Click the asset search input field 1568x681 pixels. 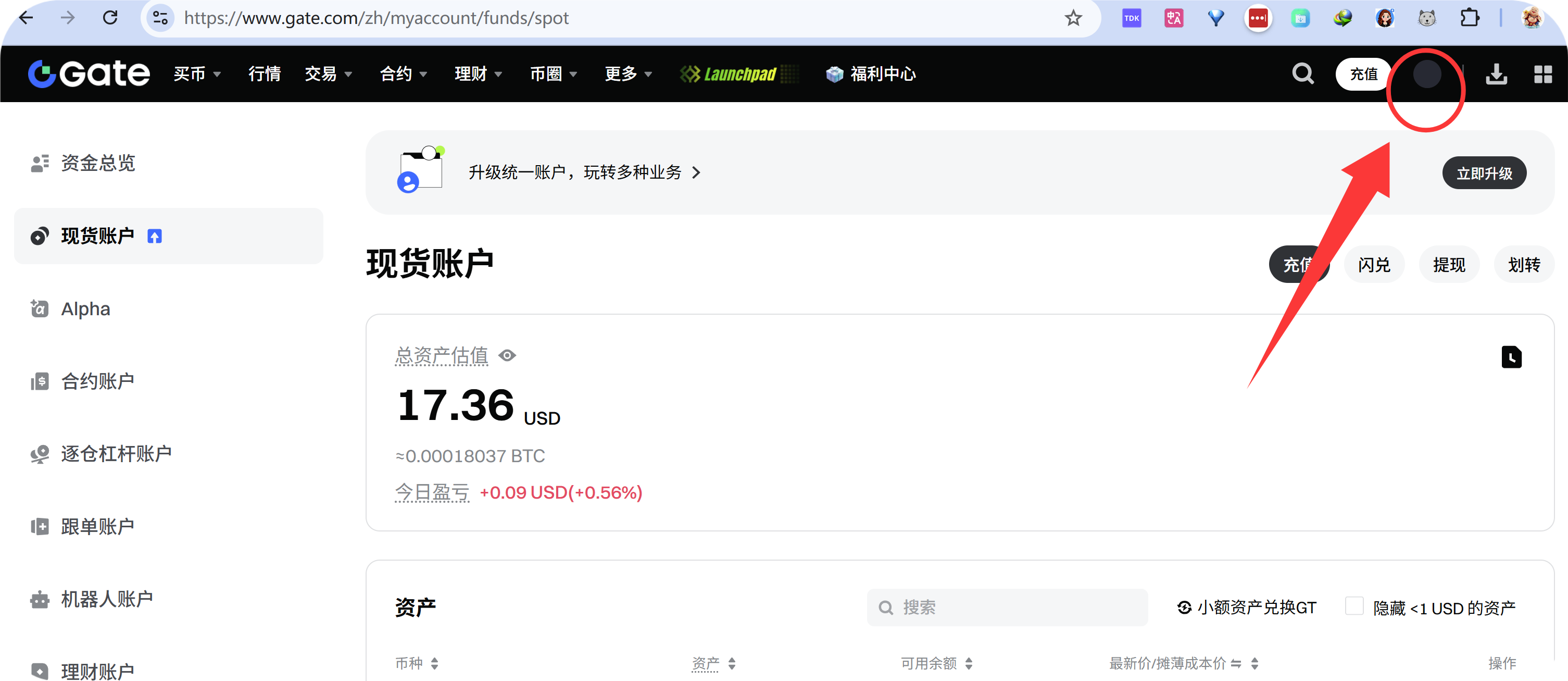(x=1007, y=606)
